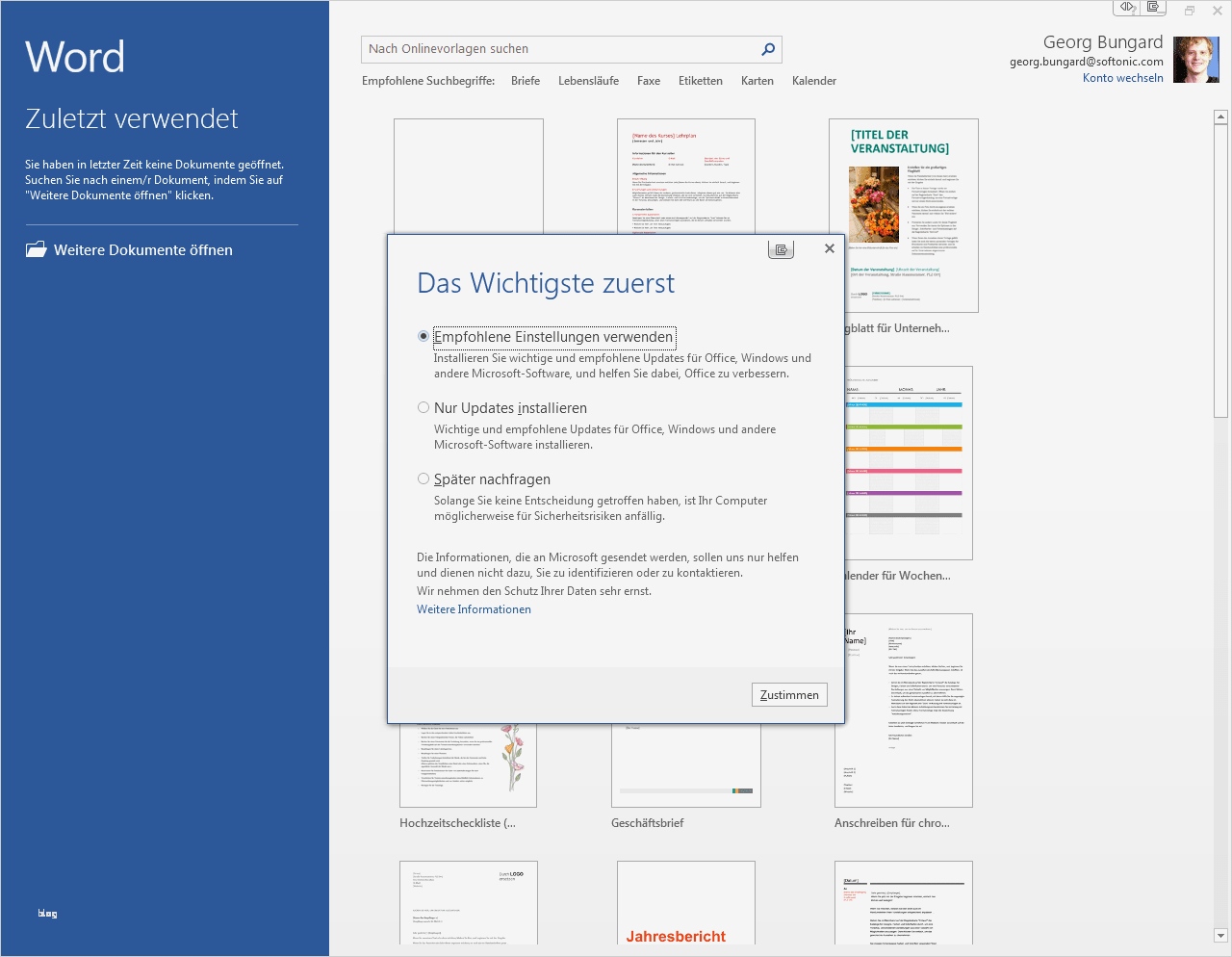Click the Konto wechseln link
Image resolution: width=1232 pixels, height=957 pixels.
[x=1123, y=78]
